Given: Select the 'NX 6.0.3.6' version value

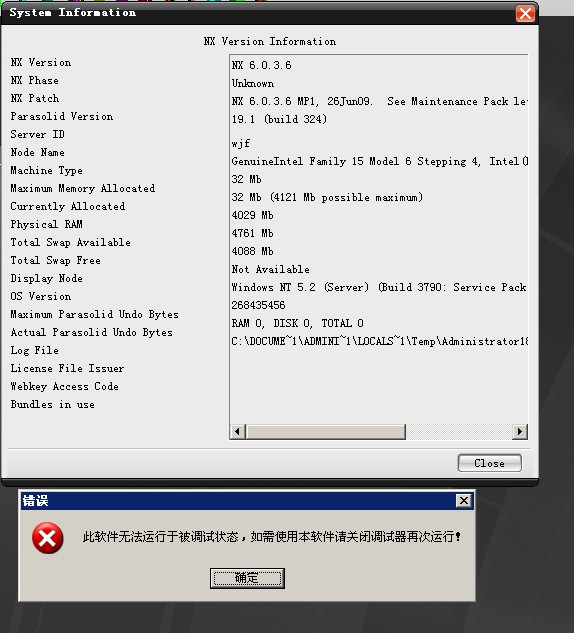Looking at the screenshot, I should tap(262, 65).
